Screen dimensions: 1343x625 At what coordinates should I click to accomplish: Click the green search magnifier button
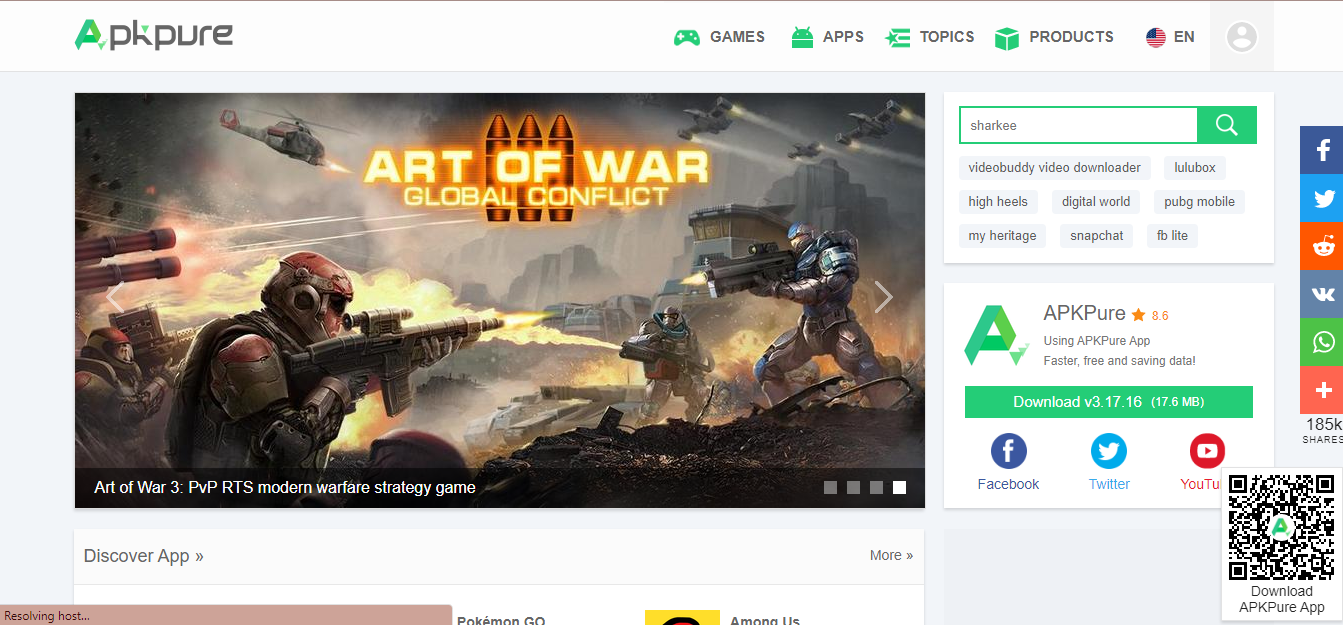click(1227, 125)
